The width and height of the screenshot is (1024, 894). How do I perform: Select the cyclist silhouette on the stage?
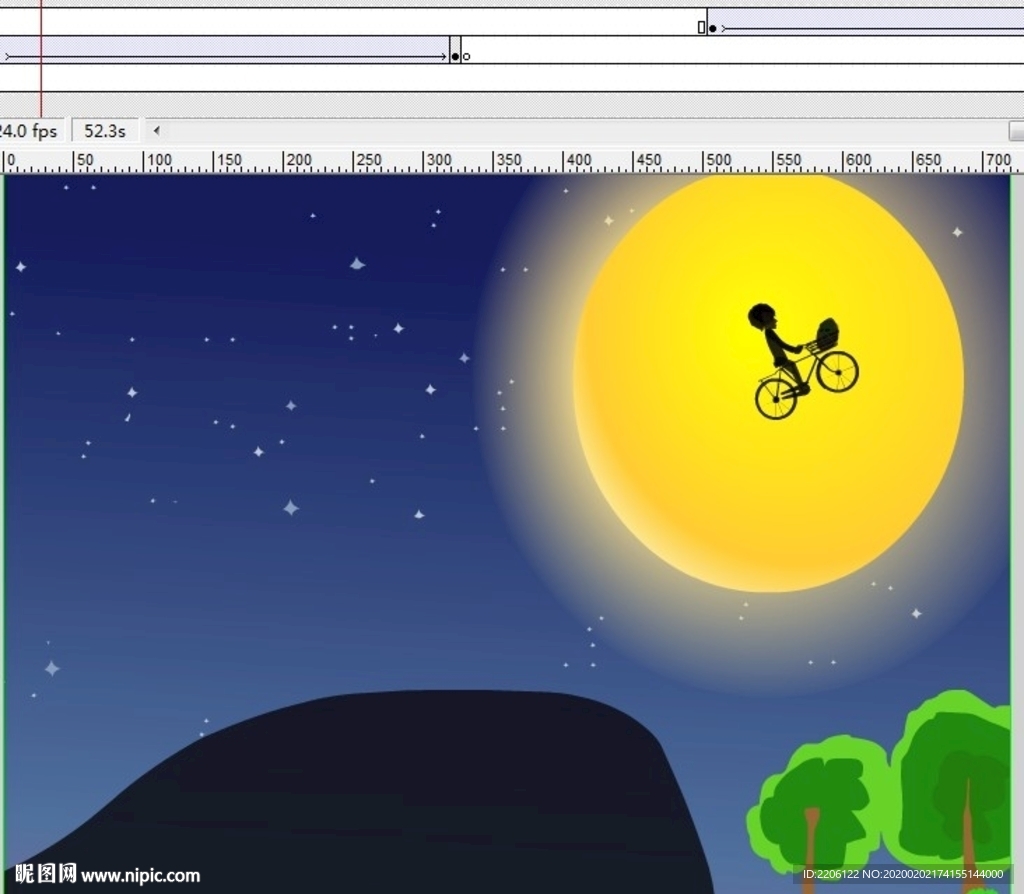click(803, 360)
